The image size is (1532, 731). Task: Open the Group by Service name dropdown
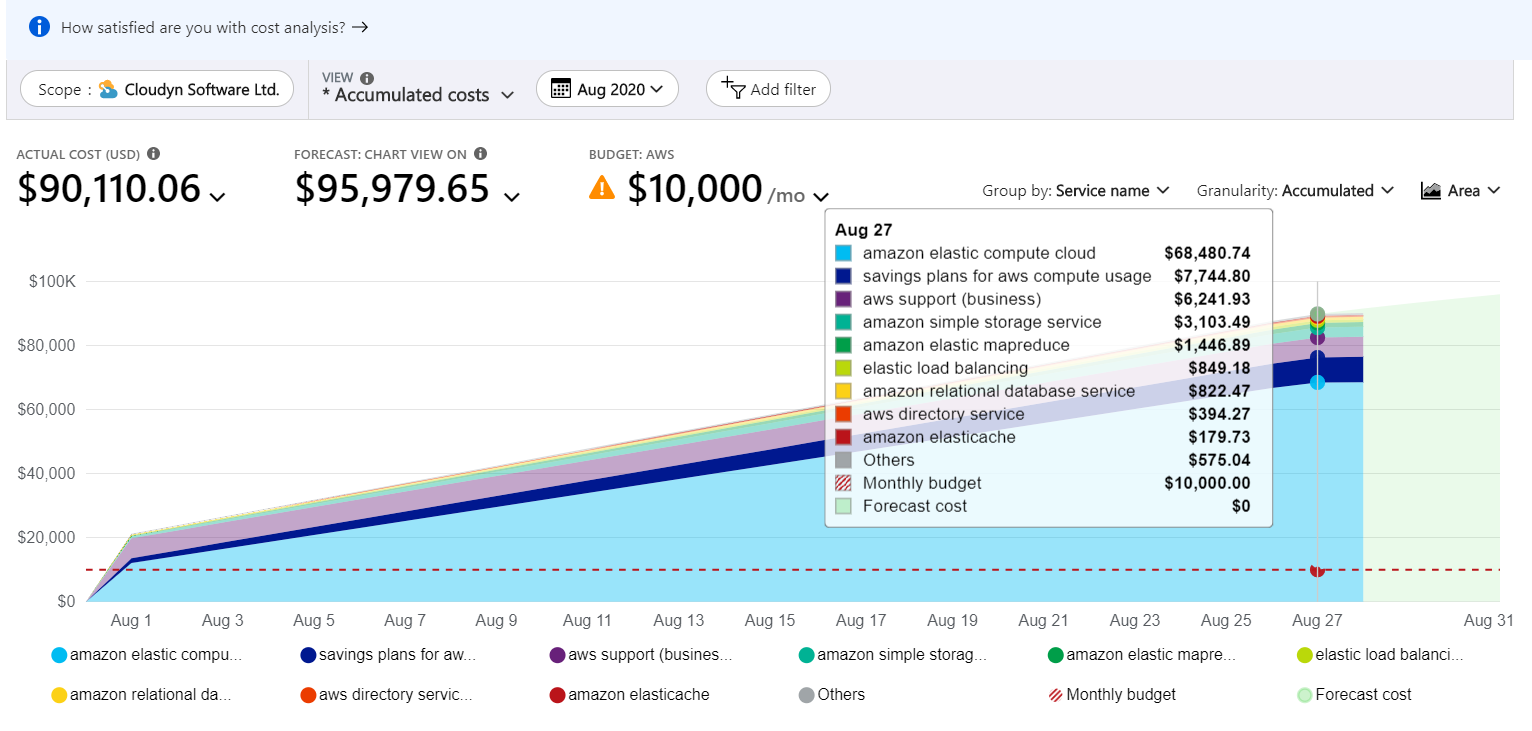click(x=1076, y=190)
